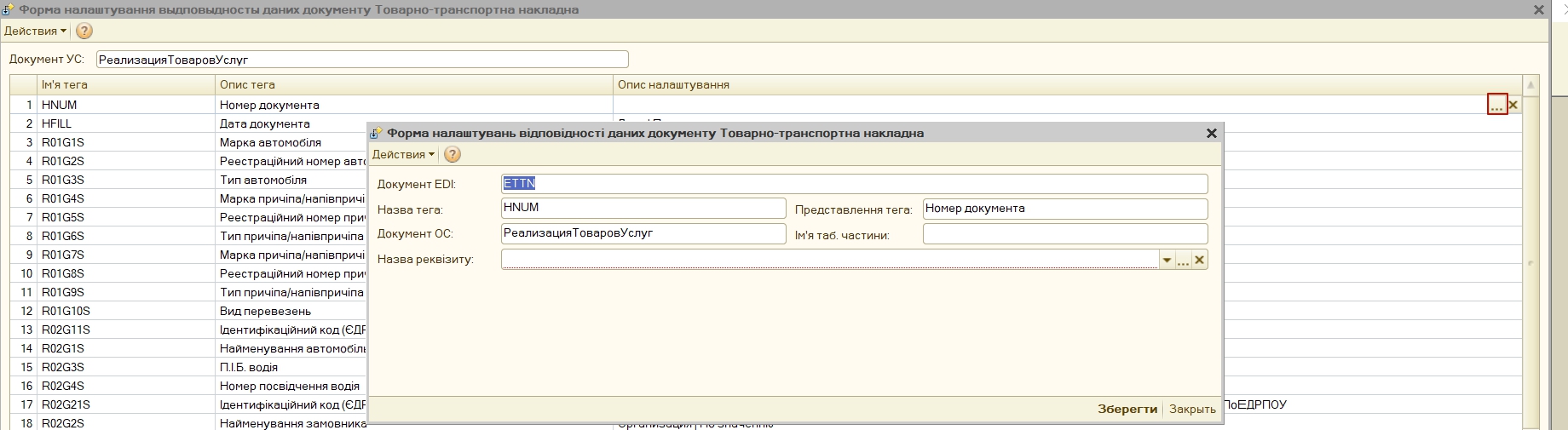Focus the Документ EDI field
This screenshot has height=430, width=1568.
click(854, 184)
